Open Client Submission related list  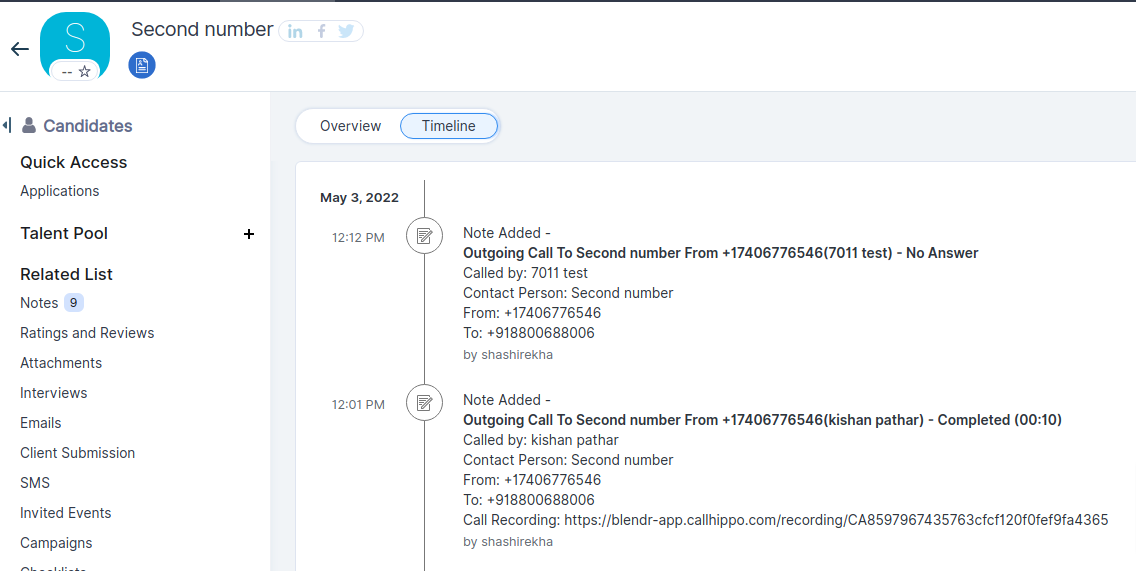(78, 453)
